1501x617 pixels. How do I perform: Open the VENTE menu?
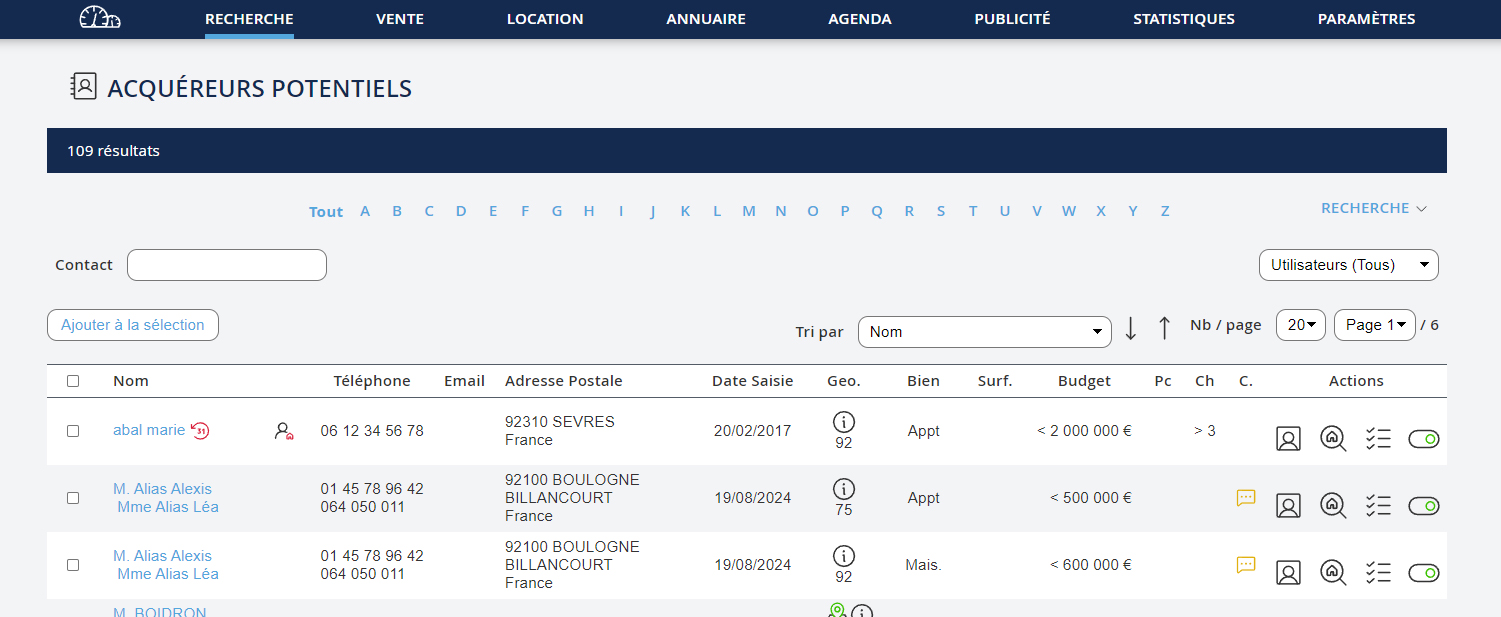400,19
